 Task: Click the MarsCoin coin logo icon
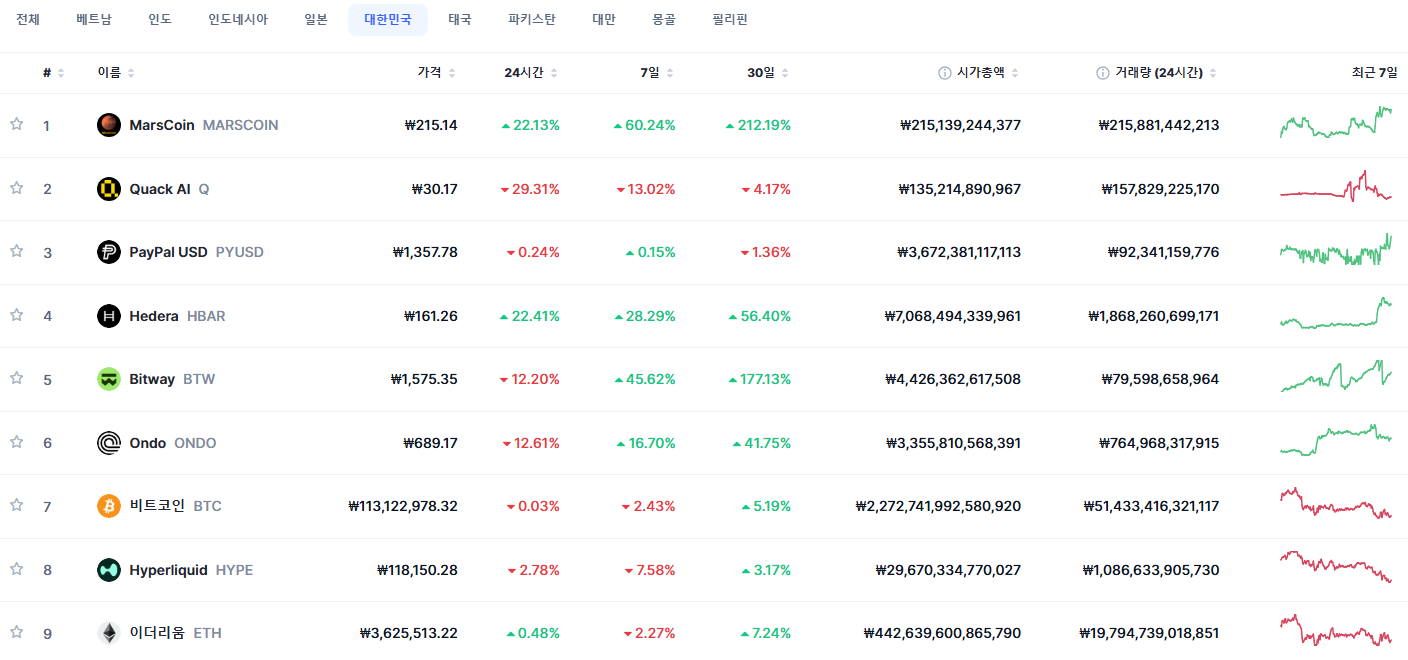click(x=109, y=125)
